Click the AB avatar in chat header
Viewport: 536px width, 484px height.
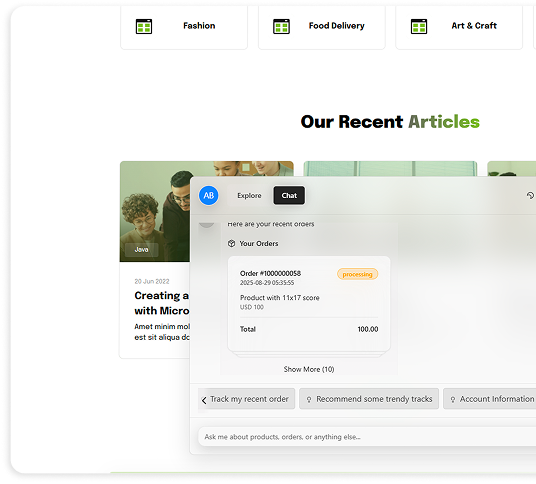209,196
